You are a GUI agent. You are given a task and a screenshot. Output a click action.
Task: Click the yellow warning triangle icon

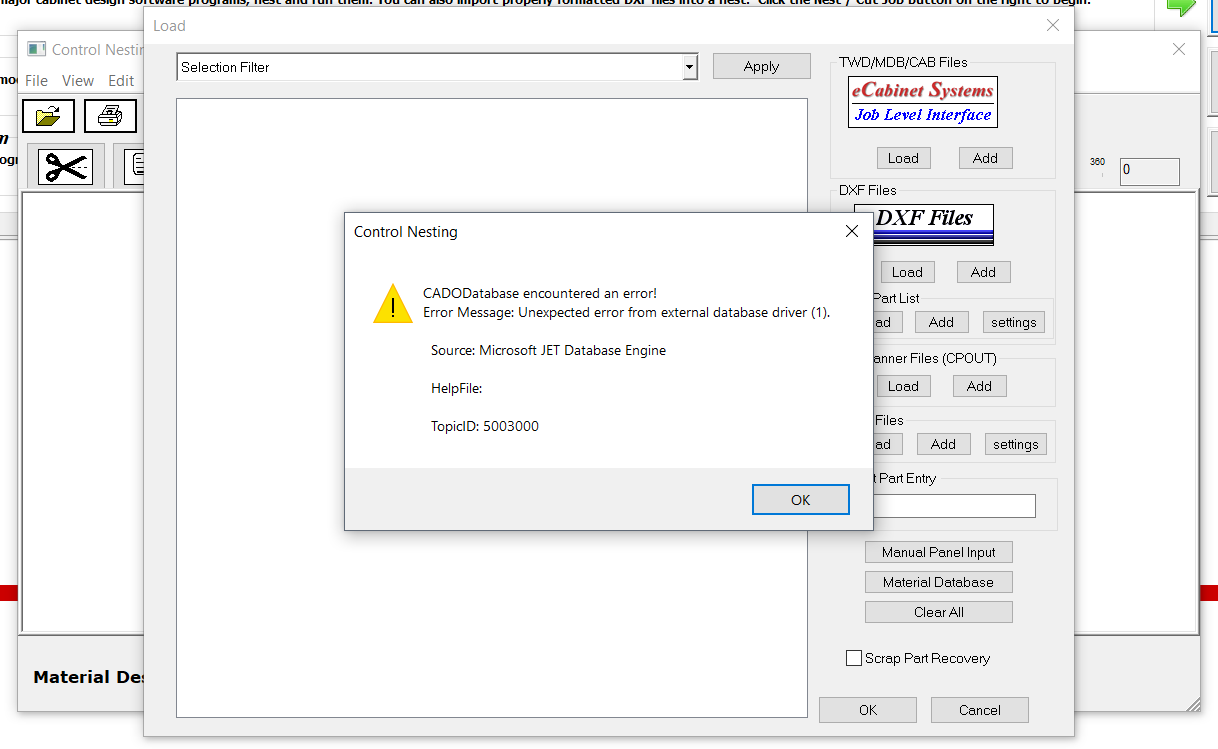point(392,304)
